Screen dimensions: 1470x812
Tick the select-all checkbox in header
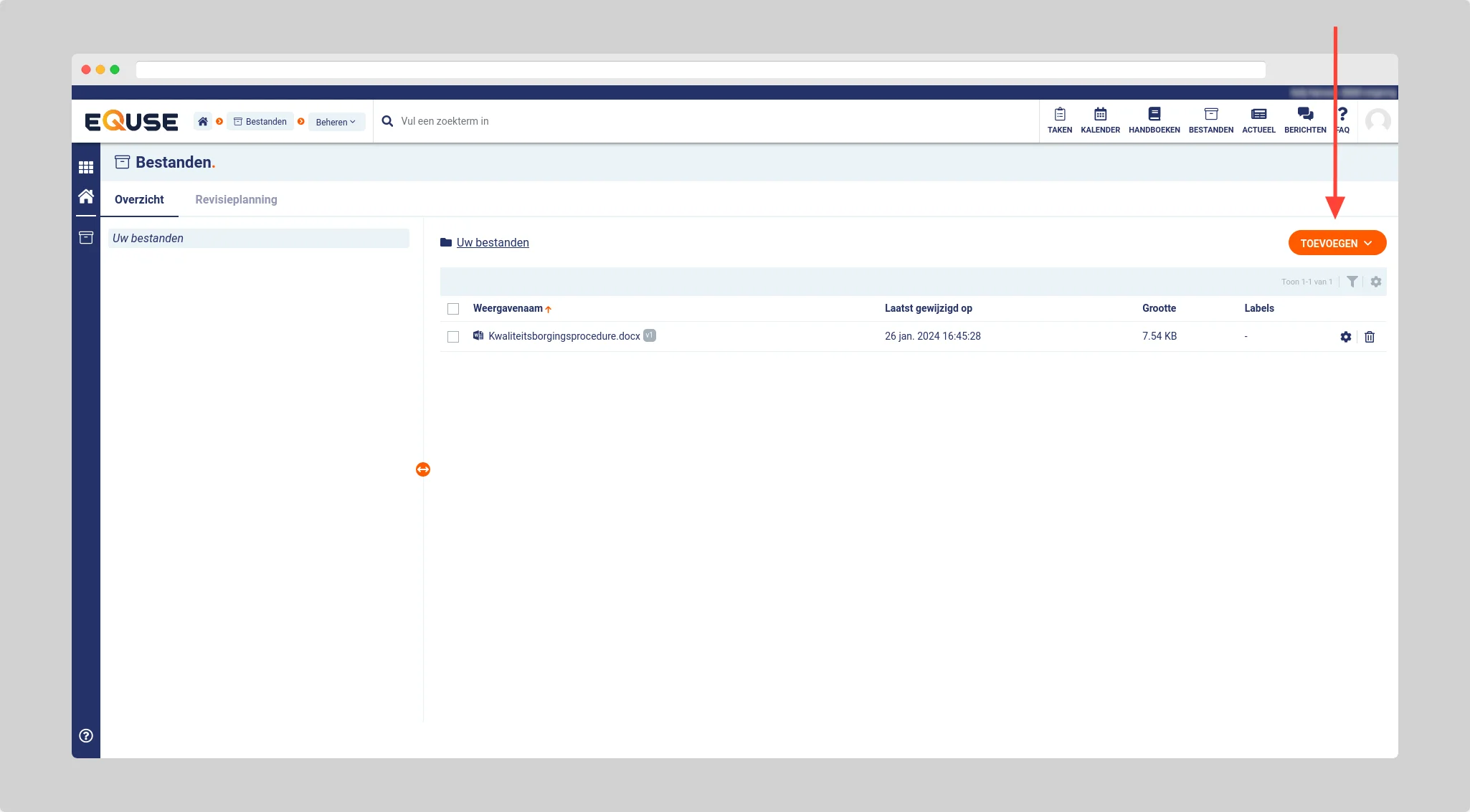click(453, 309)
